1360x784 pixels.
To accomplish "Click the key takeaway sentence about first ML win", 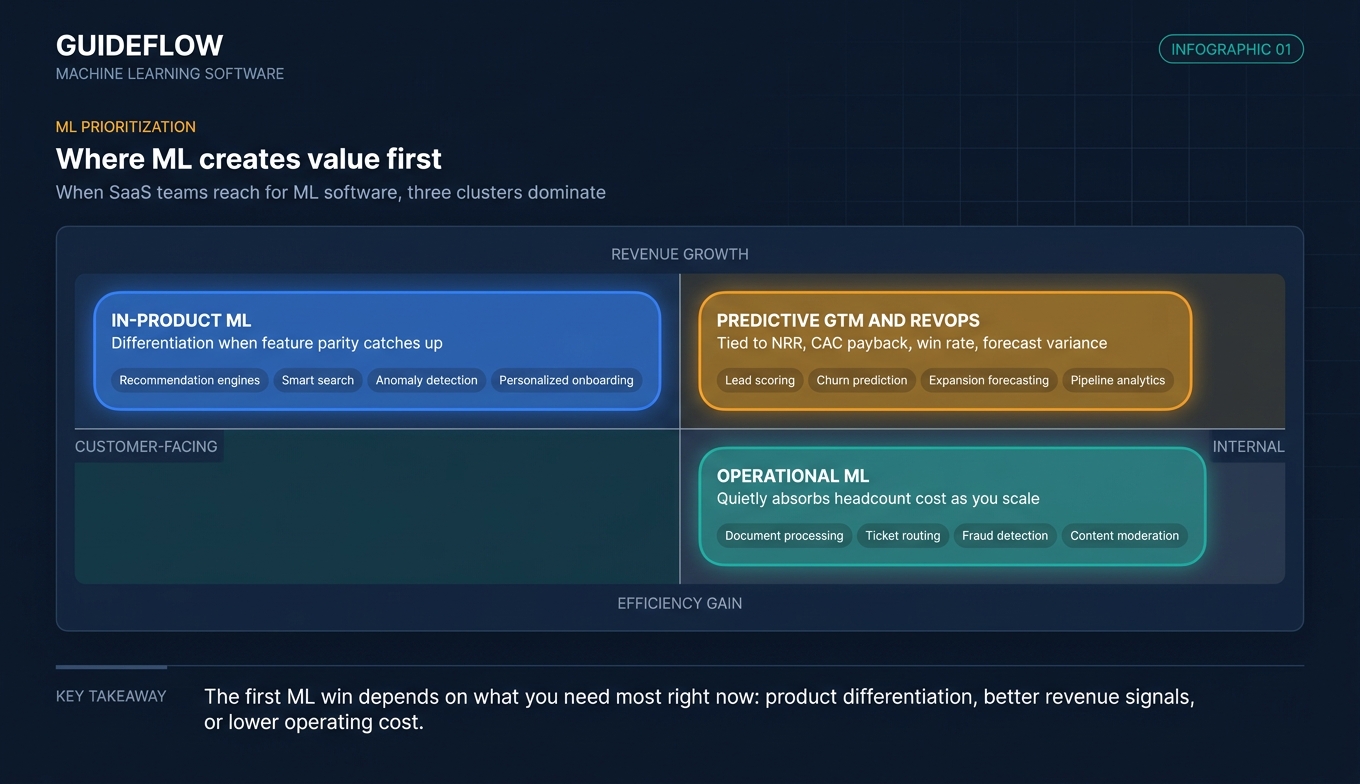I will click(699, 709).
